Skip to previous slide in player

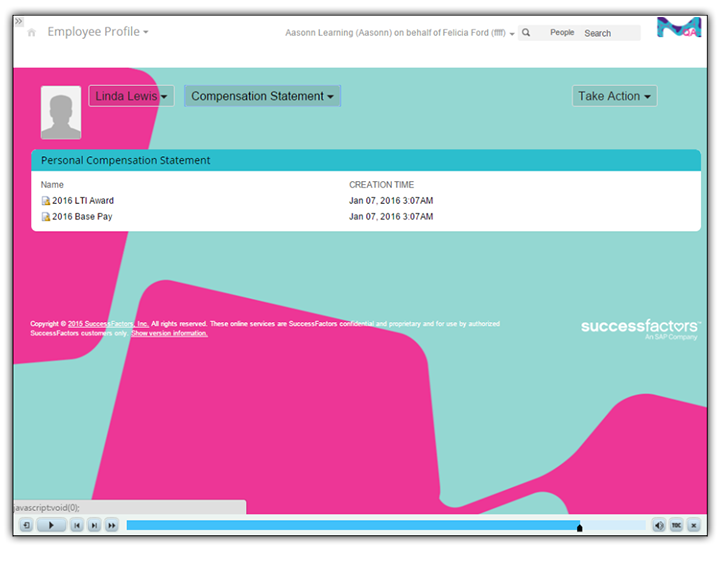pos(76,525)
